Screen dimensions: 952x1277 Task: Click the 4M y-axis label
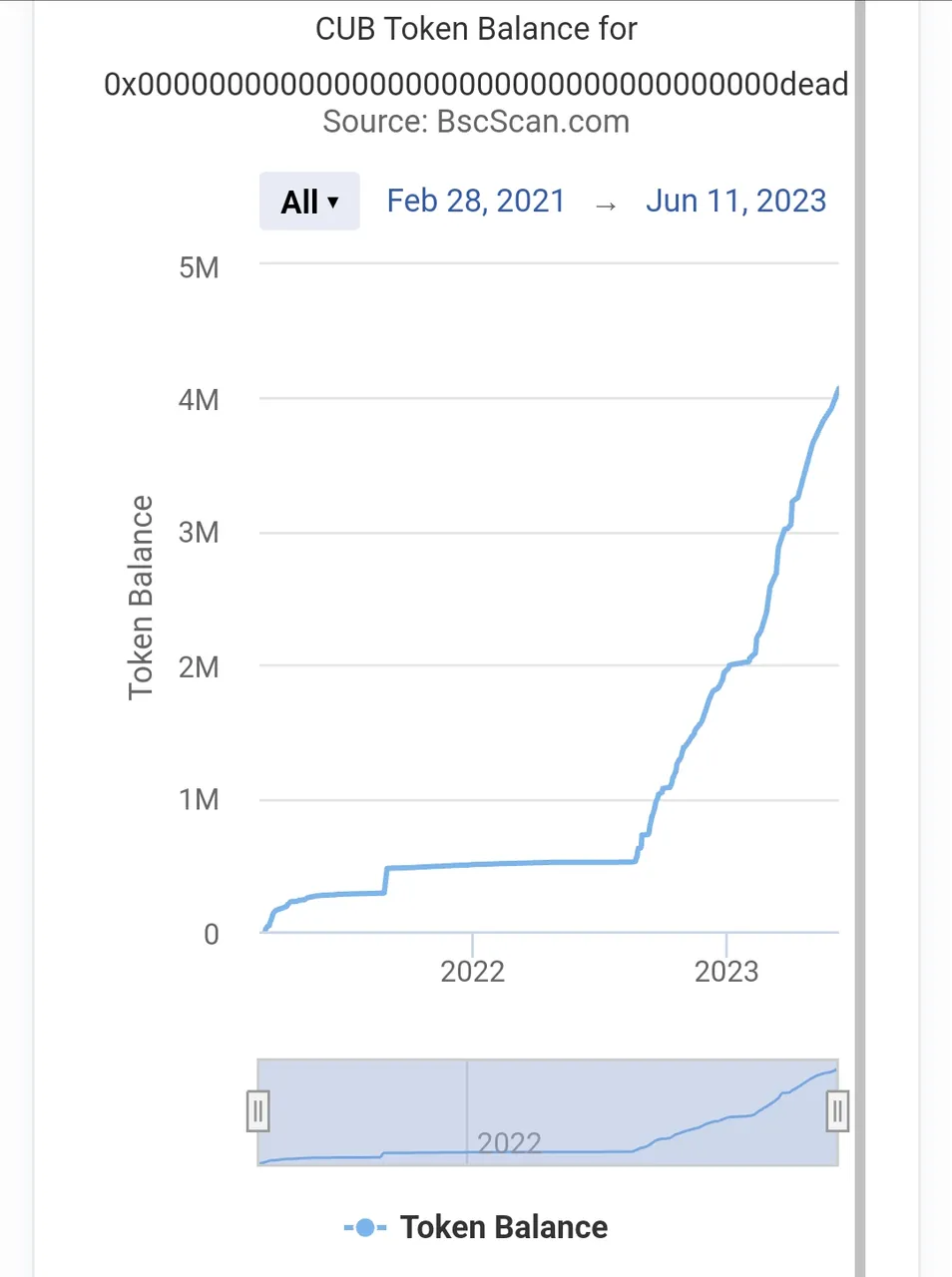(199, 400)
